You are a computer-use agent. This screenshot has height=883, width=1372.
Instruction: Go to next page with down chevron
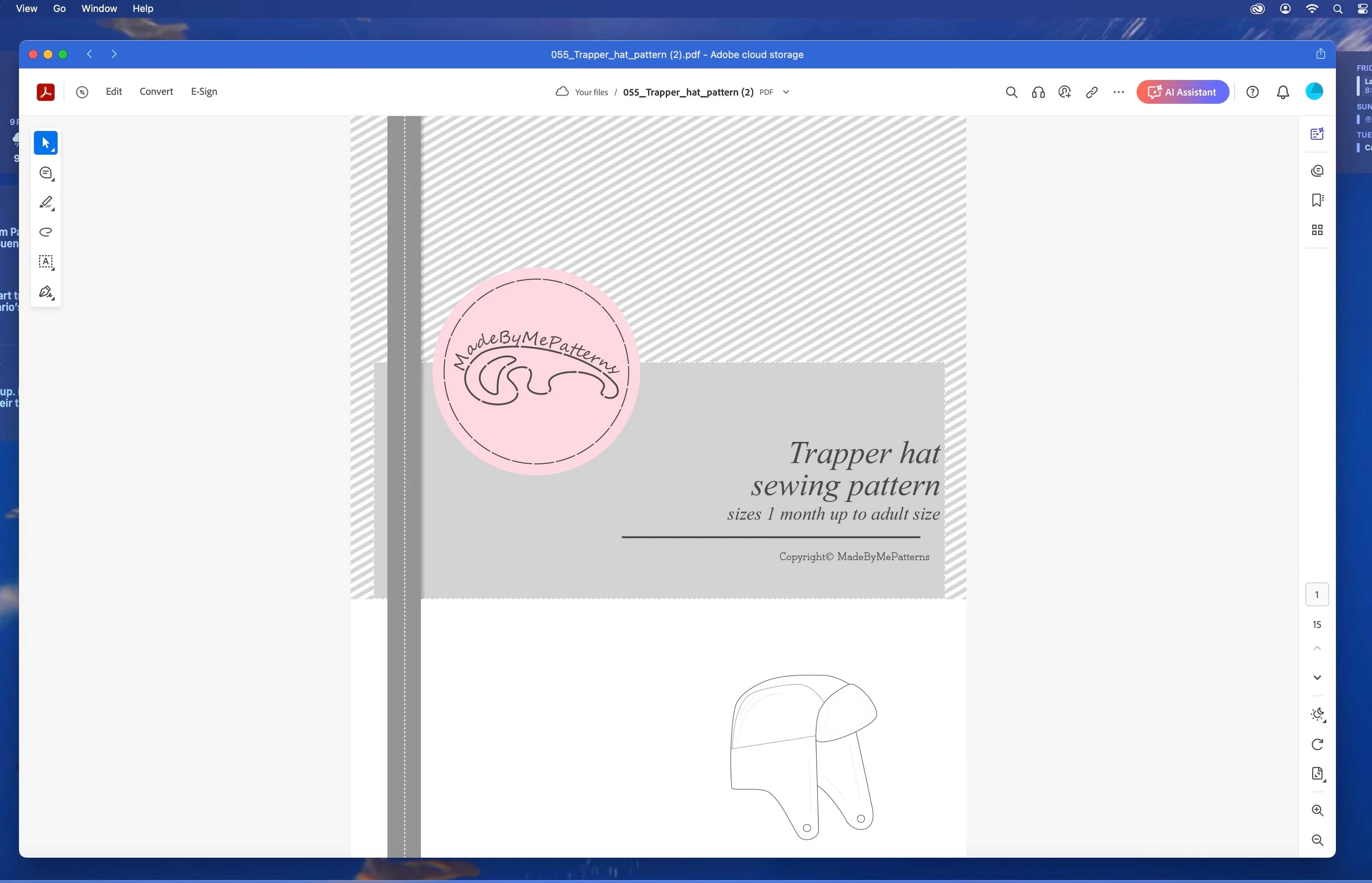(x=1316, y=678)
